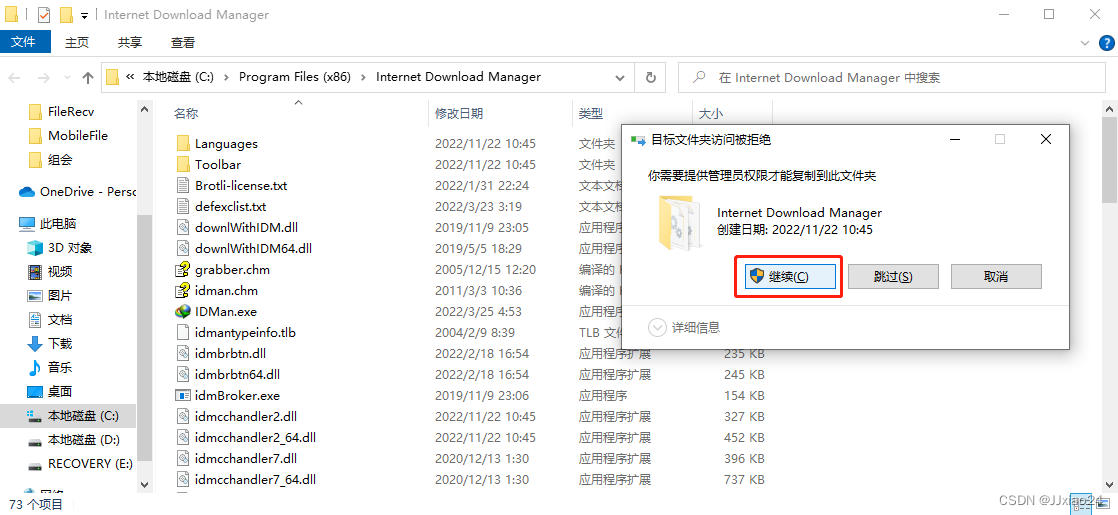Click 继续(C) in the access denied dialog
Viewport: 1118px width, 515px height.
click(x=789, y=277)
